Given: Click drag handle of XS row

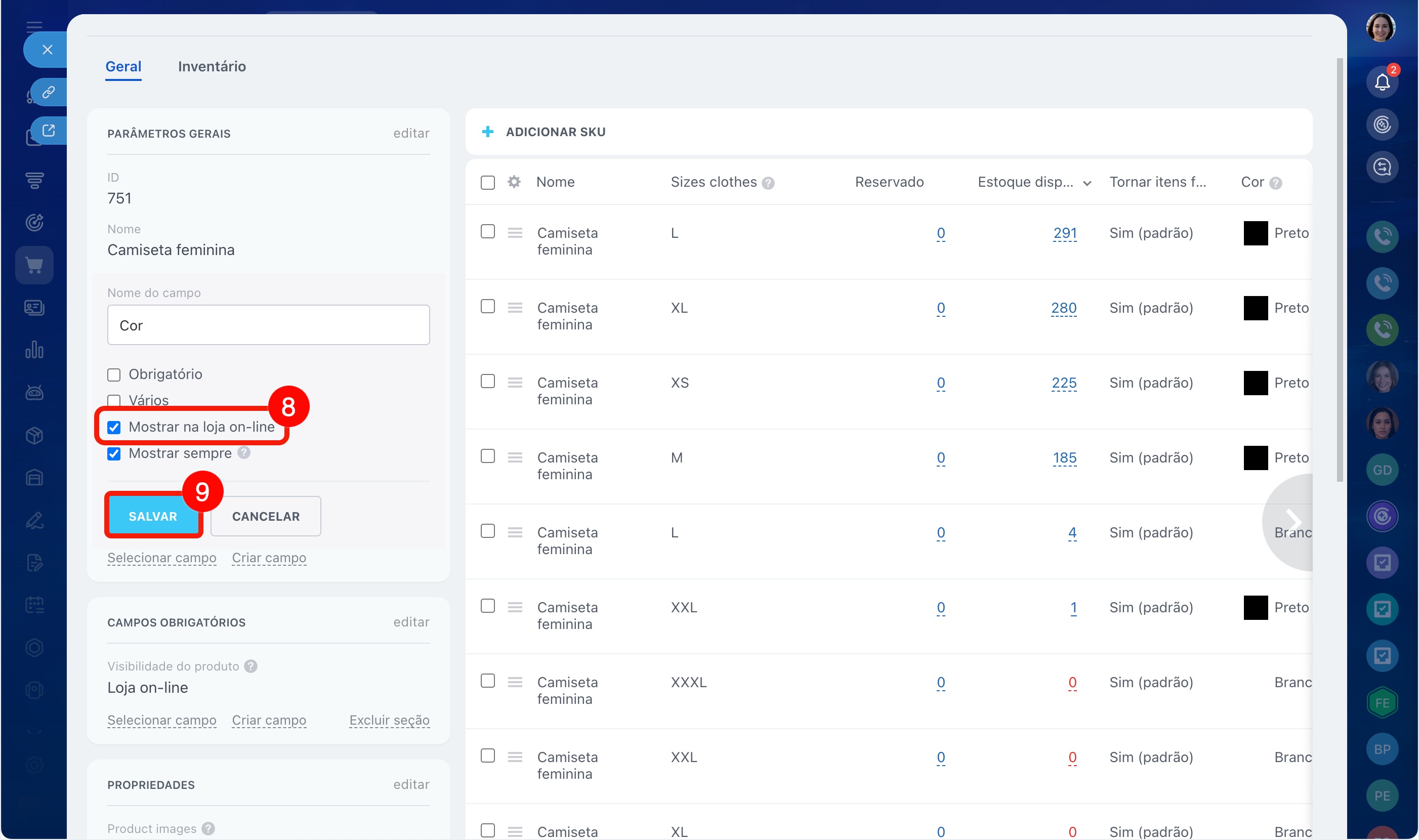Looking at the screenshot, I should [515, 383].
